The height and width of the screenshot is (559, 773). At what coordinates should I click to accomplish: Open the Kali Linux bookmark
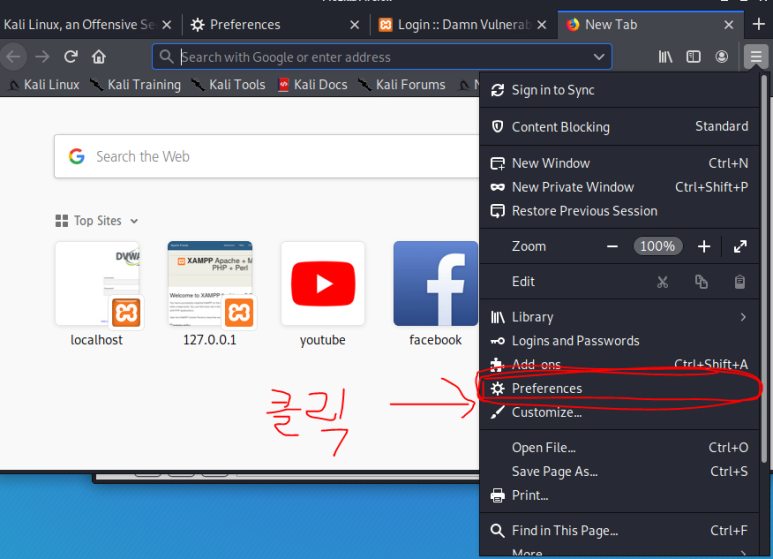(x=44, y=85)
